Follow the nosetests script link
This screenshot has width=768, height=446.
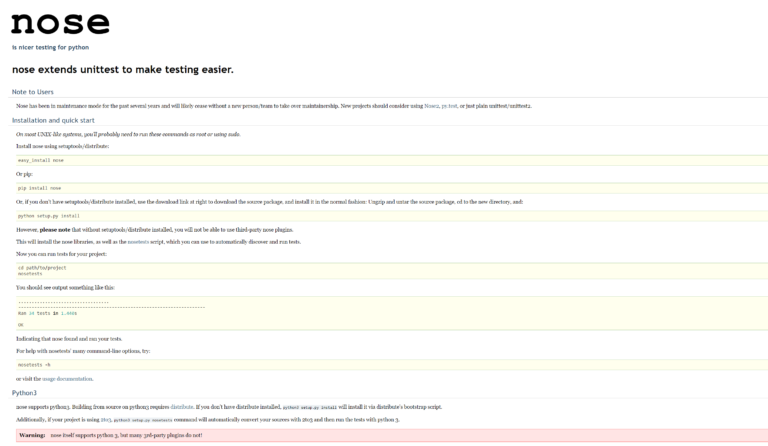[x=138, y=242]
